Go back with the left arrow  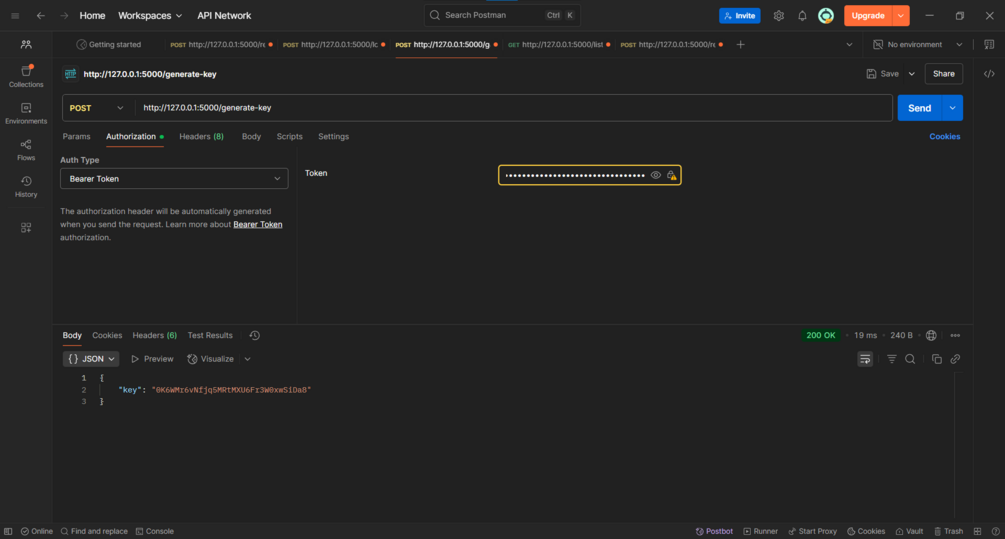41,15
